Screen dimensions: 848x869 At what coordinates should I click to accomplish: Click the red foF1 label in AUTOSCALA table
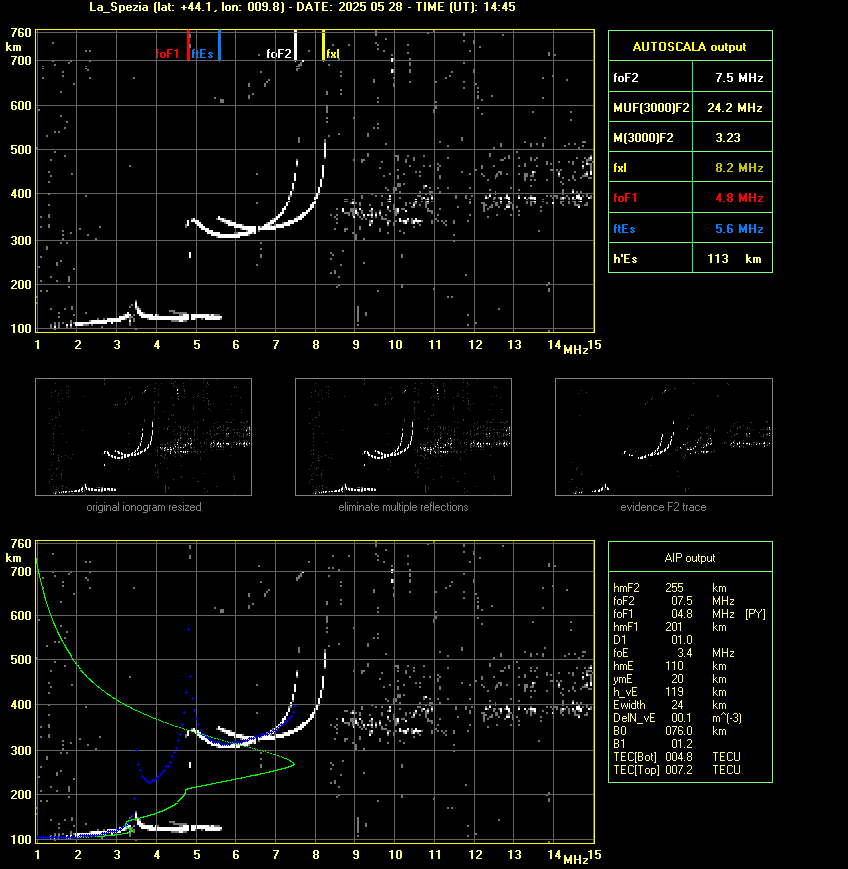(625, 198)
